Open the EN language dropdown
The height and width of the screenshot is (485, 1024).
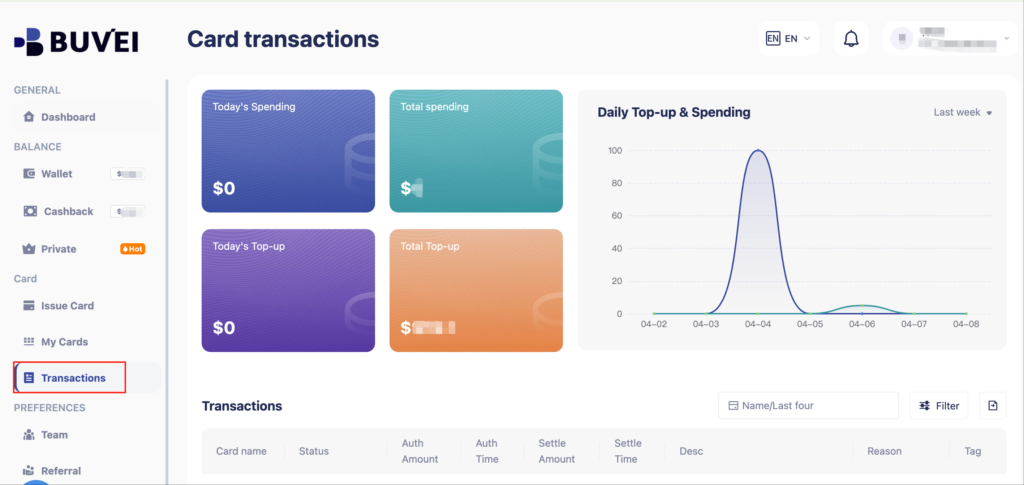point(789,39)
